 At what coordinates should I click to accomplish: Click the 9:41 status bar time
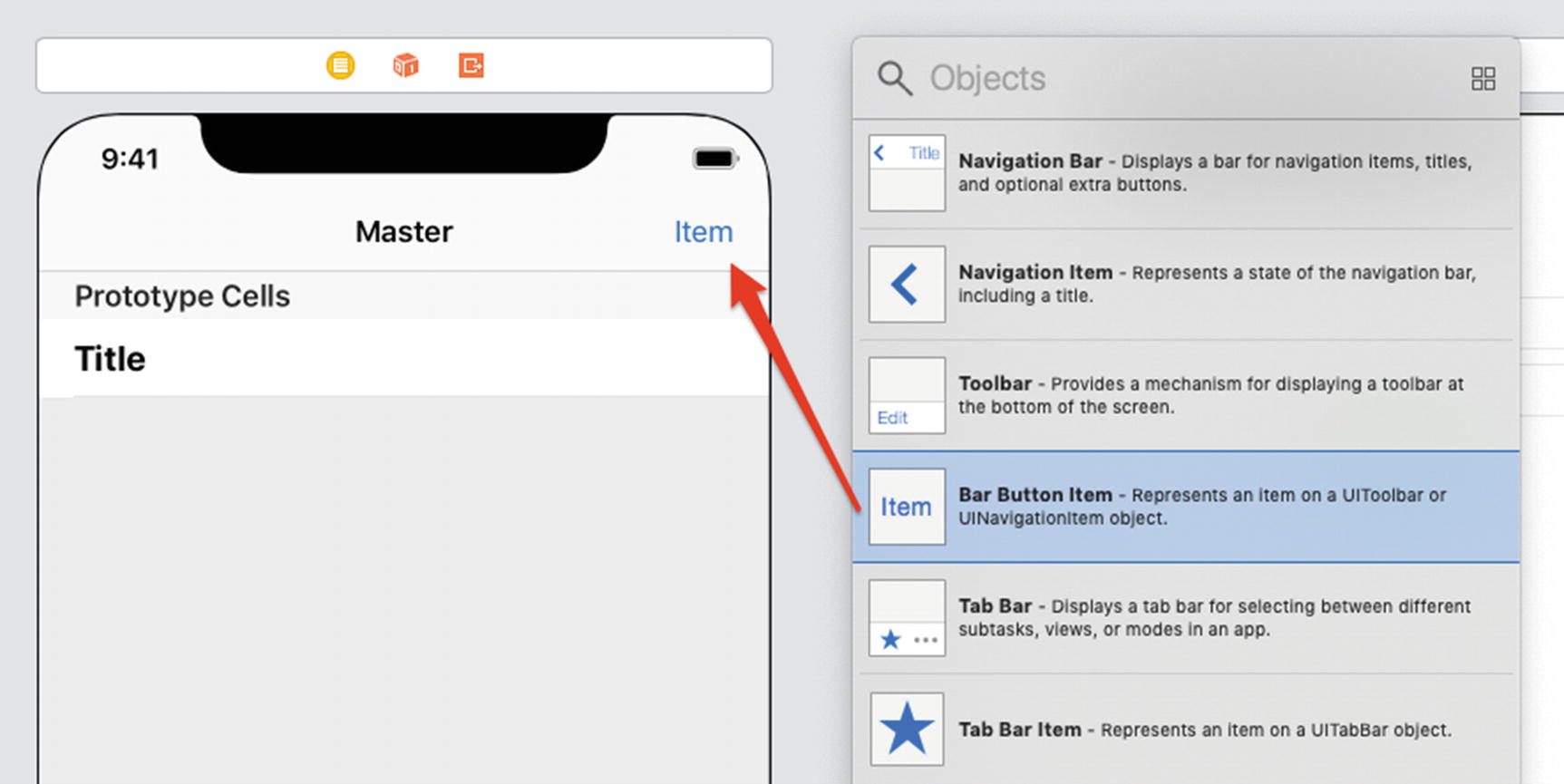click(130, 160)
